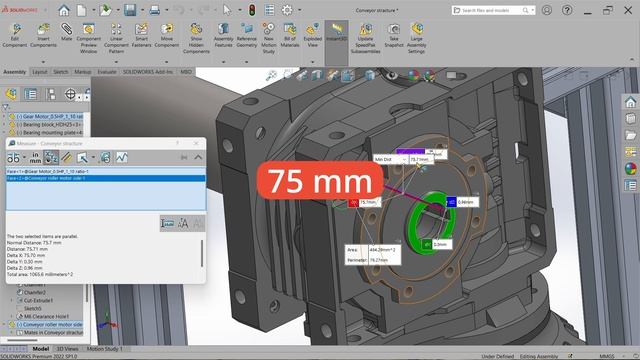Image resolution: width=640 pixels, height=360 pixels.
Task: Select Face<2>@Conveyor roller motor side entry
Action: (106, 178)
